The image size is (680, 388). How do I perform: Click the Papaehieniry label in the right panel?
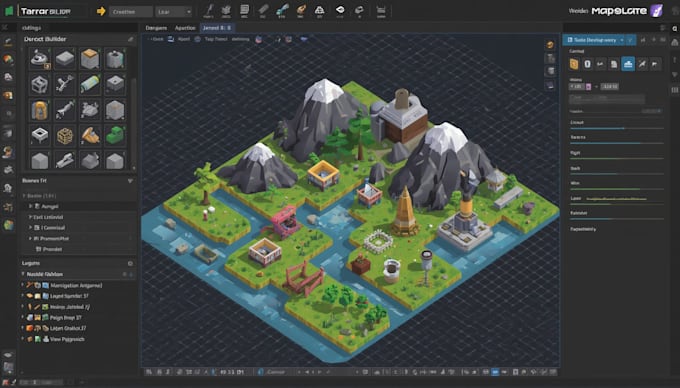point(583,229)
